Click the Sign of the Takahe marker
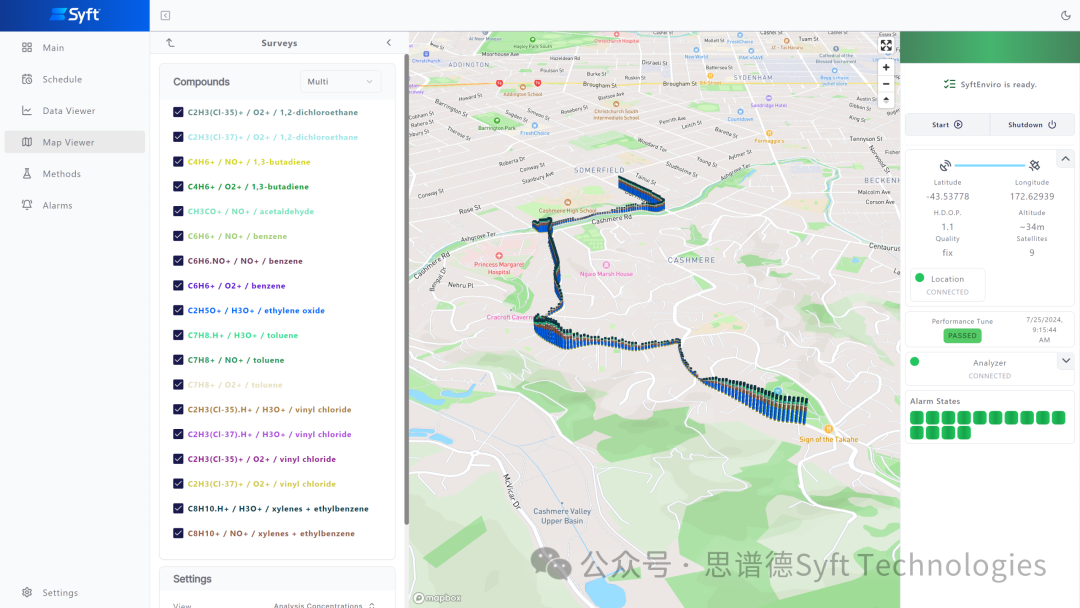 click(829, 430)
